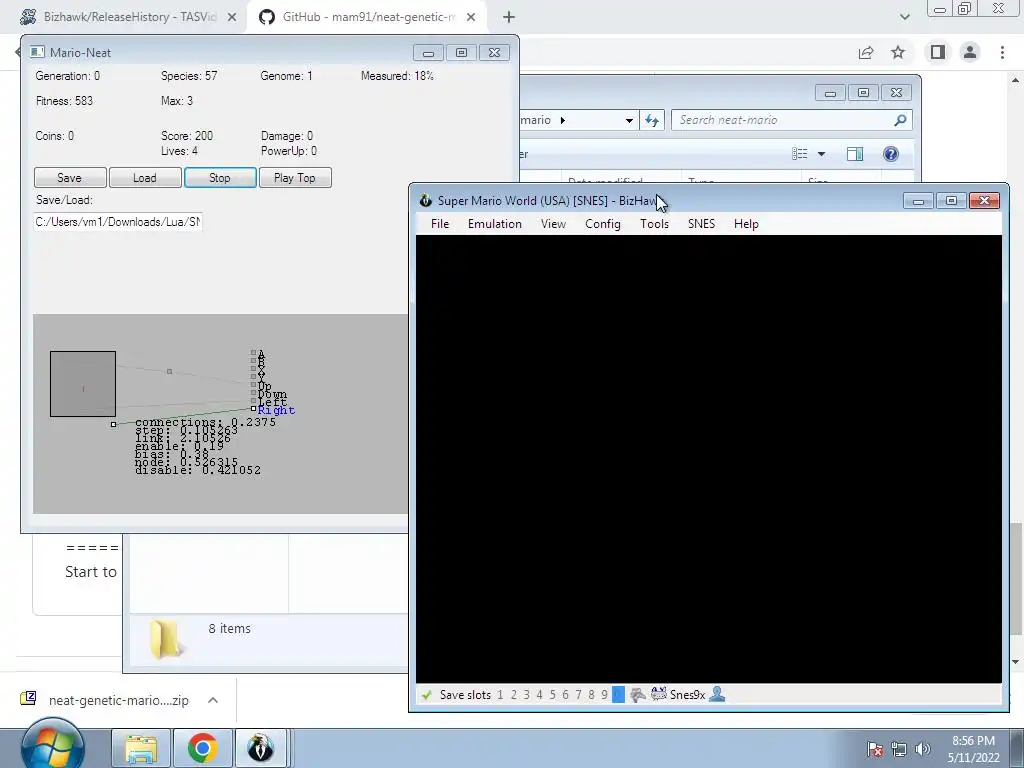
Task: Select save slot 7 in BizHawk status bar
Action: coord(578,695)
